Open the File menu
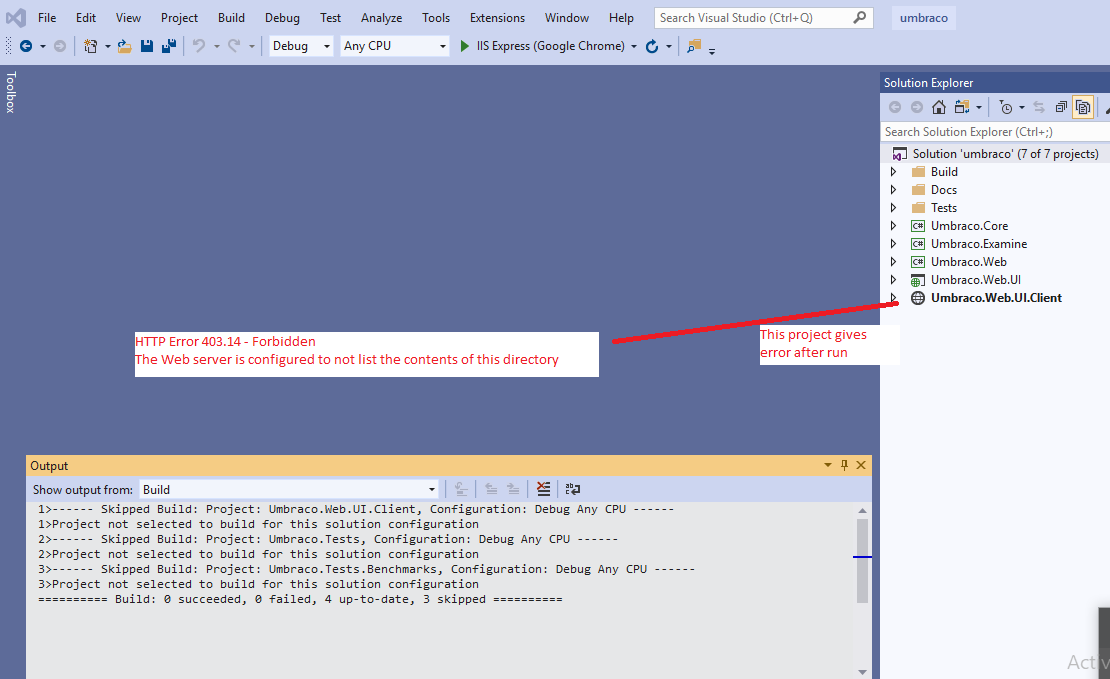This screenshot has width=1110, height=679. (47, 18)
